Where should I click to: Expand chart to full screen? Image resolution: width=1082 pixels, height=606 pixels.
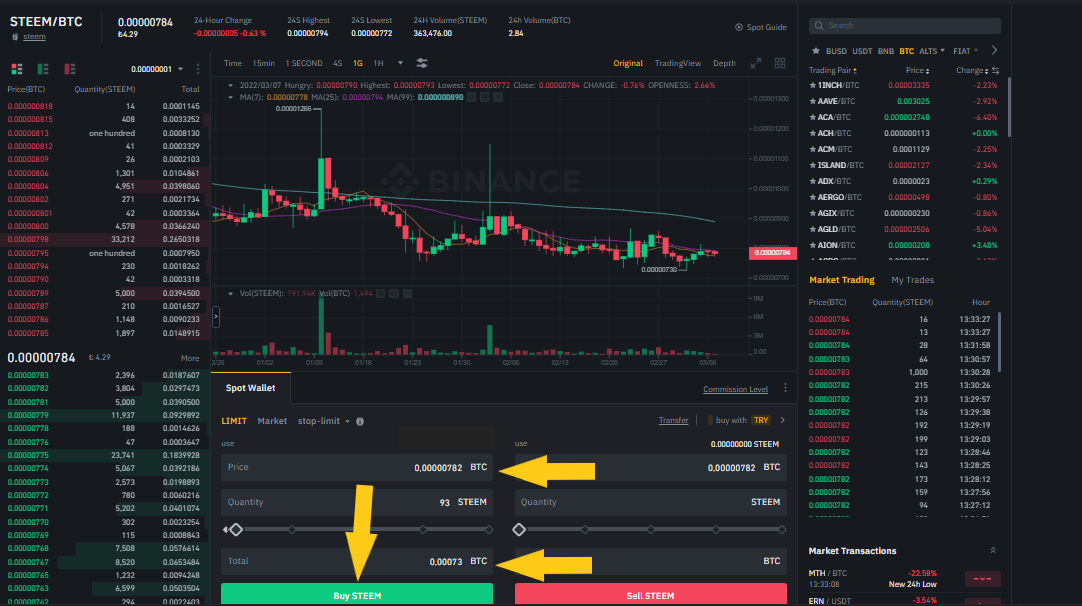[756, 63]
